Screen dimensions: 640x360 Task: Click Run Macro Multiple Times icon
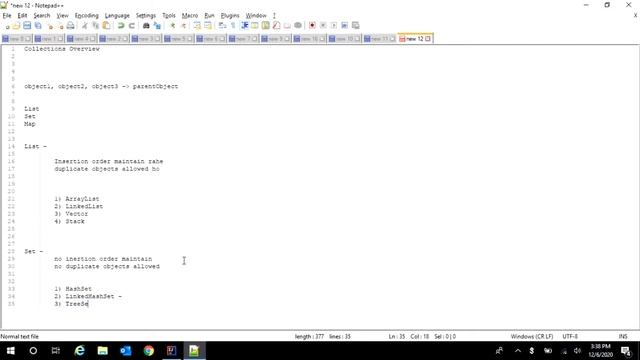pyautogui.click(x=344, y=26)
